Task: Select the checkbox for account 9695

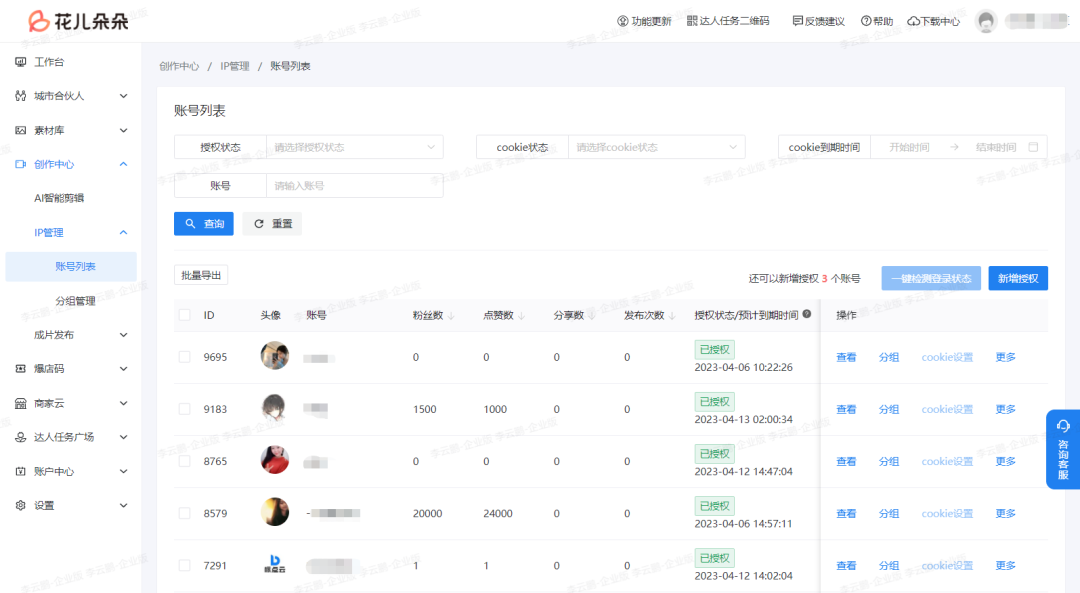Action: point(184,357)
